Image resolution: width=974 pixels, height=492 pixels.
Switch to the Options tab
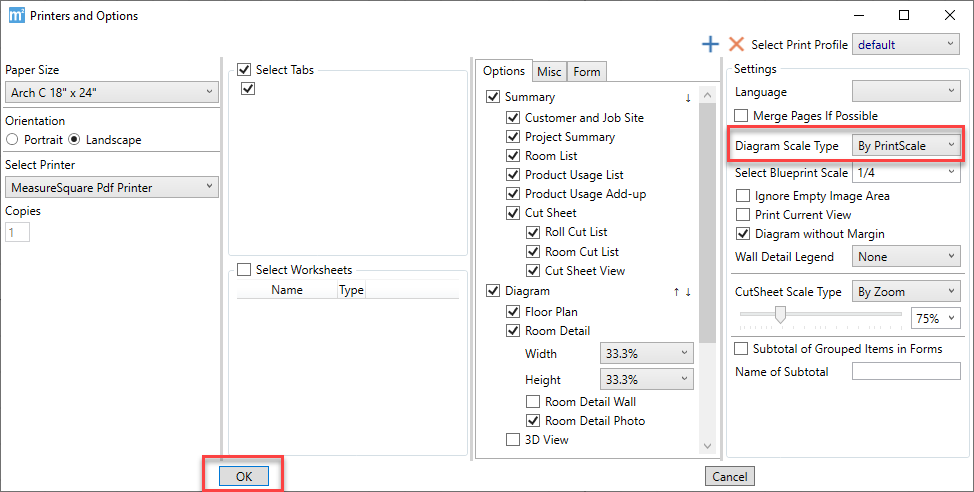click(504, 71)
